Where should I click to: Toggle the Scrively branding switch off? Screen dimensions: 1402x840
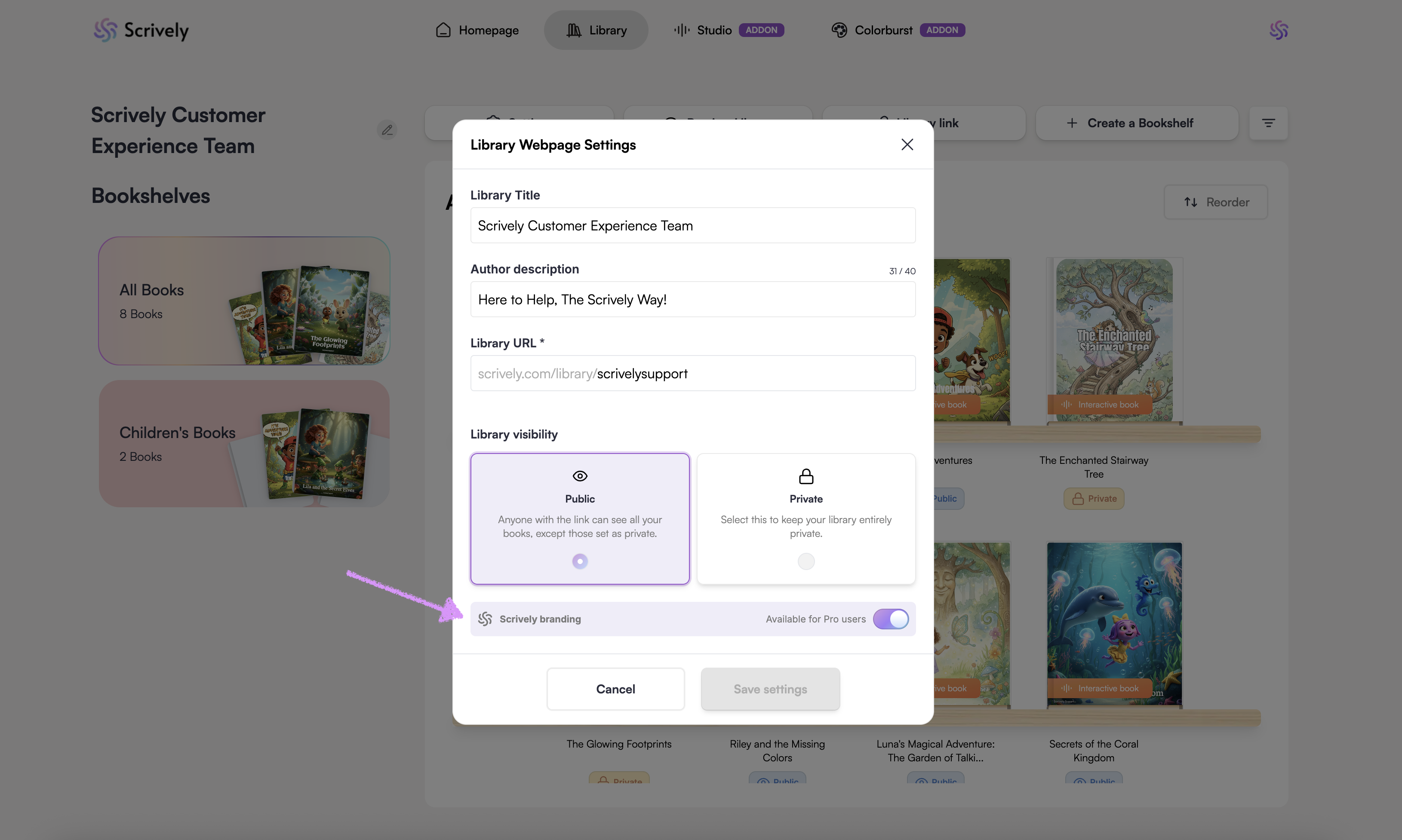click(x=891, y=619)
